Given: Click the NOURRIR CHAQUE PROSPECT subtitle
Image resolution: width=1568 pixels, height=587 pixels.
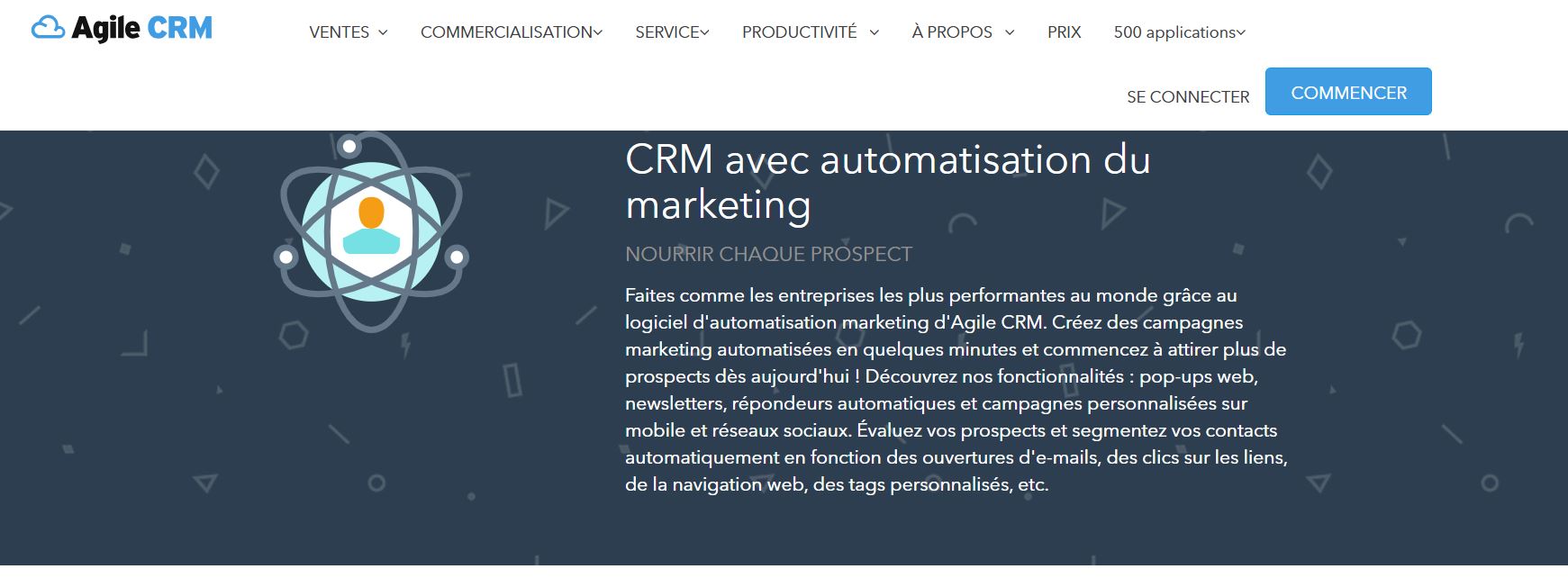Looking at the screenshot, I should click(770, 255).
